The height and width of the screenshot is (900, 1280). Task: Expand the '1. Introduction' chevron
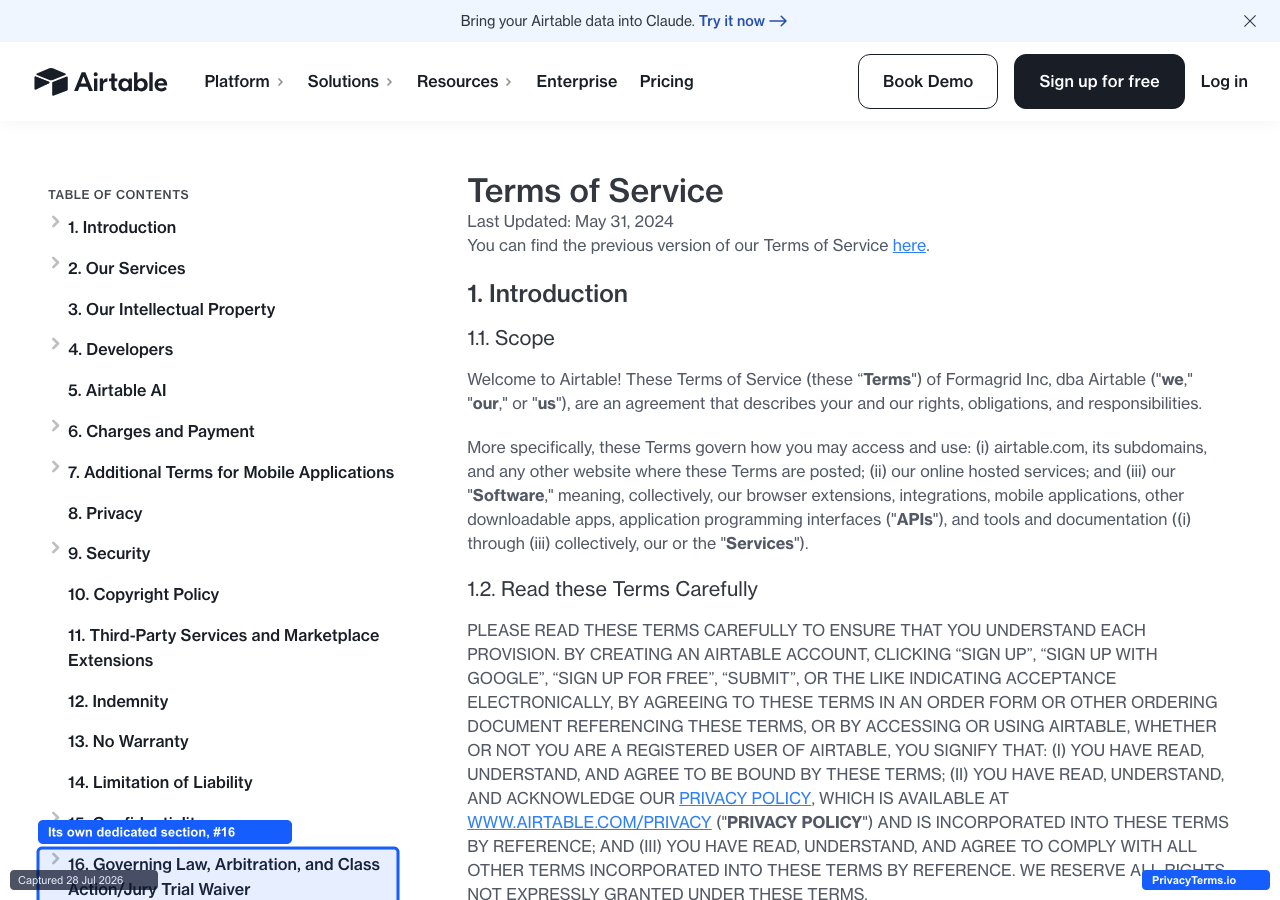pyautogui.click(x=55, y=222)
